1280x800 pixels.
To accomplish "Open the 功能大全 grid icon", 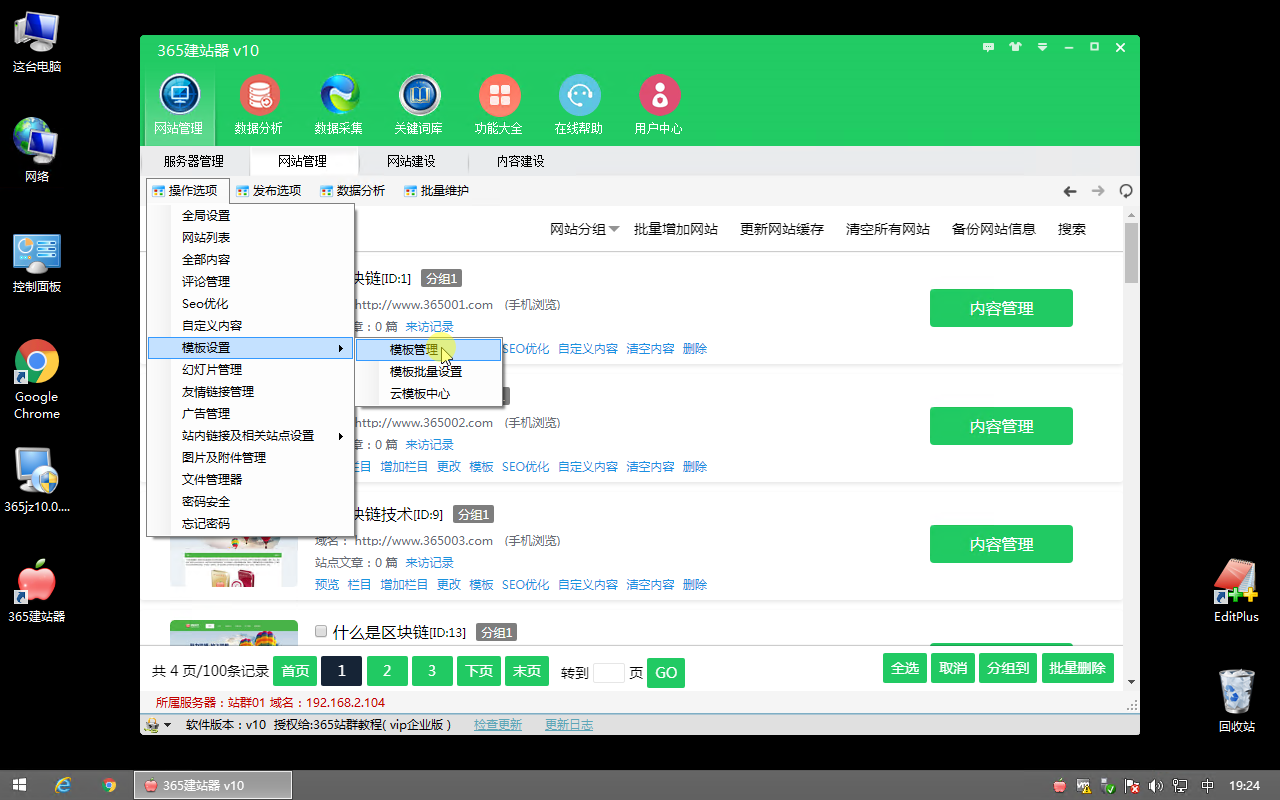I will pyautogui.click(x=499, y=96).
